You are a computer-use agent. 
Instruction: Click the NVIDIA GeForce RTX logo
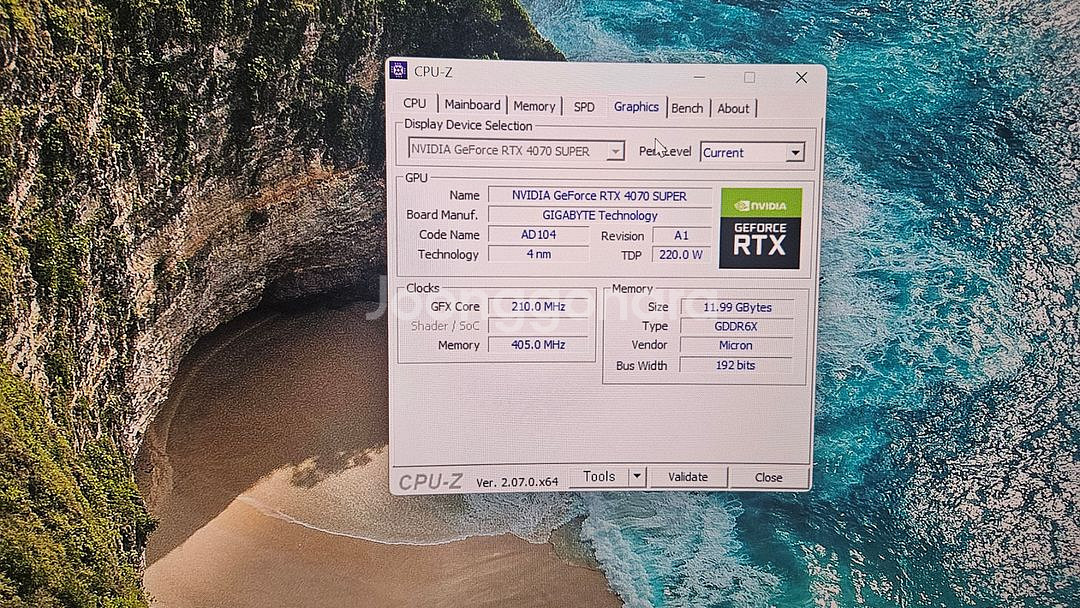[760, 228]
